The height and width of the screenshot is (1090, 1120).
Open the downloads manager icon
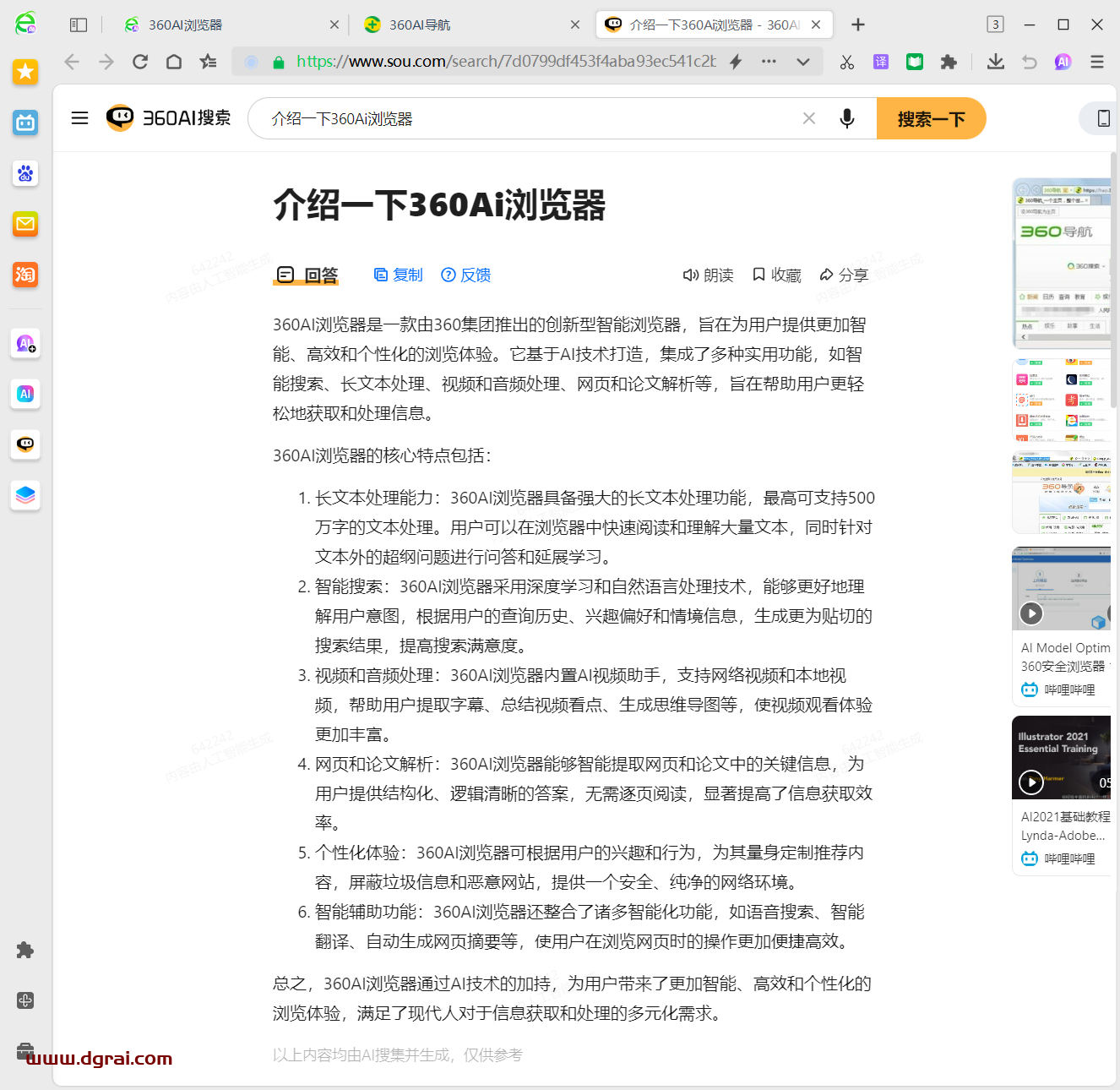point(996,62)
